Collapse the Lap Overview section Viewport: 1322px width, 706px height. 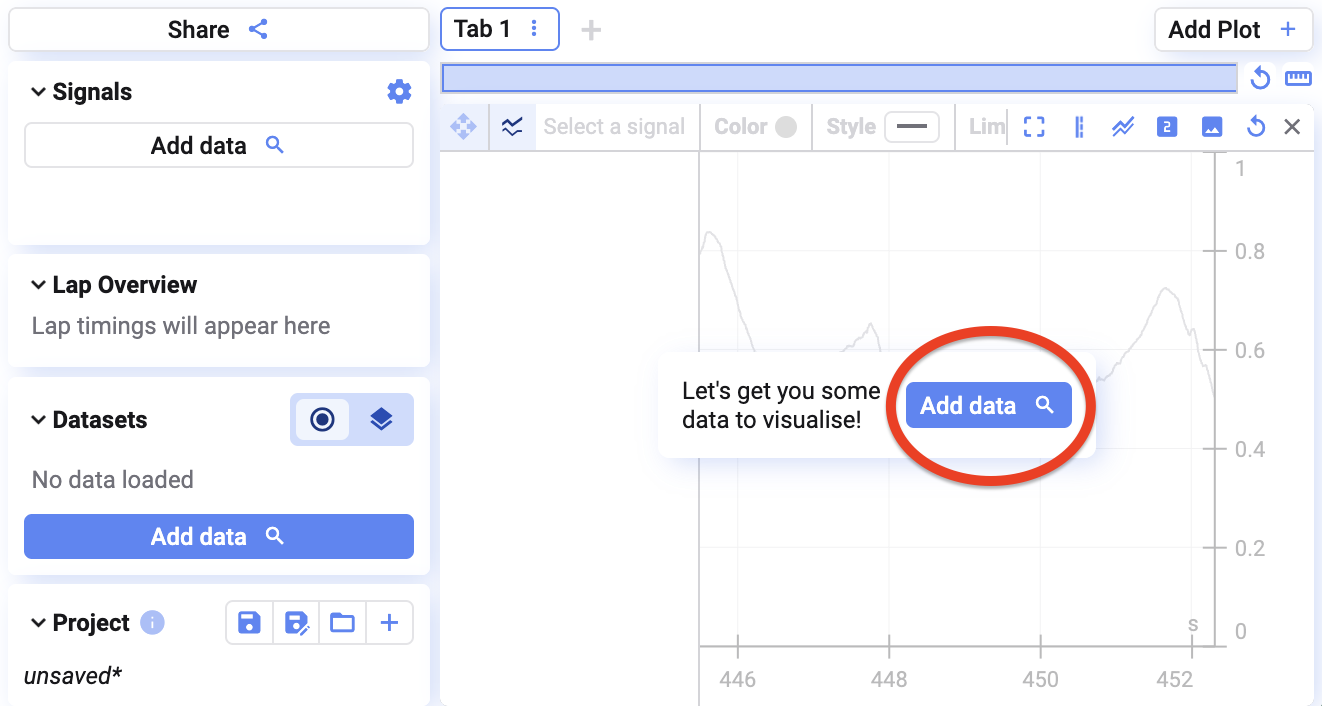click(38, 285)
